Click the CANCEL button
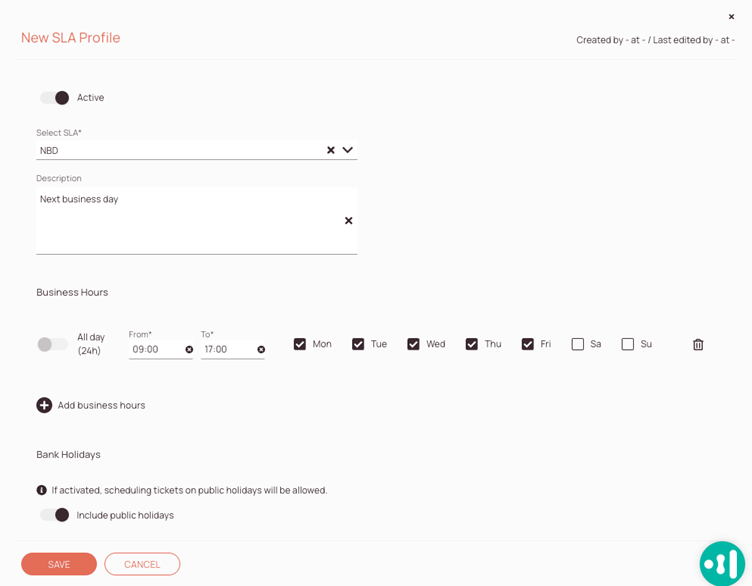The image size is (752, 586). click(142, 564)
